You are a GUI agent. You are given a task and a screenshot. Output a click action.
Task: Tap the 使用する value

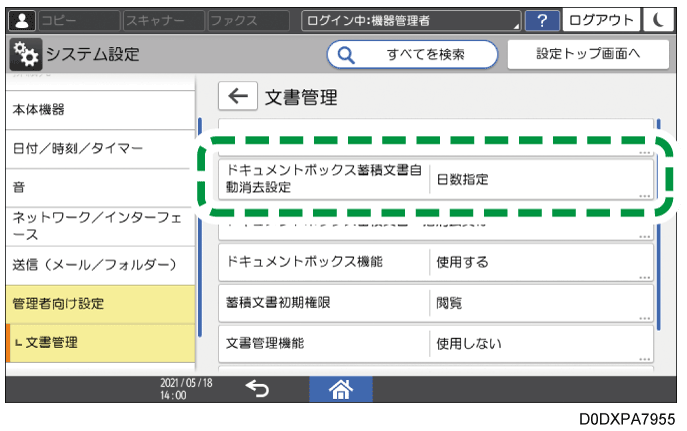click(x=462, y=262)
